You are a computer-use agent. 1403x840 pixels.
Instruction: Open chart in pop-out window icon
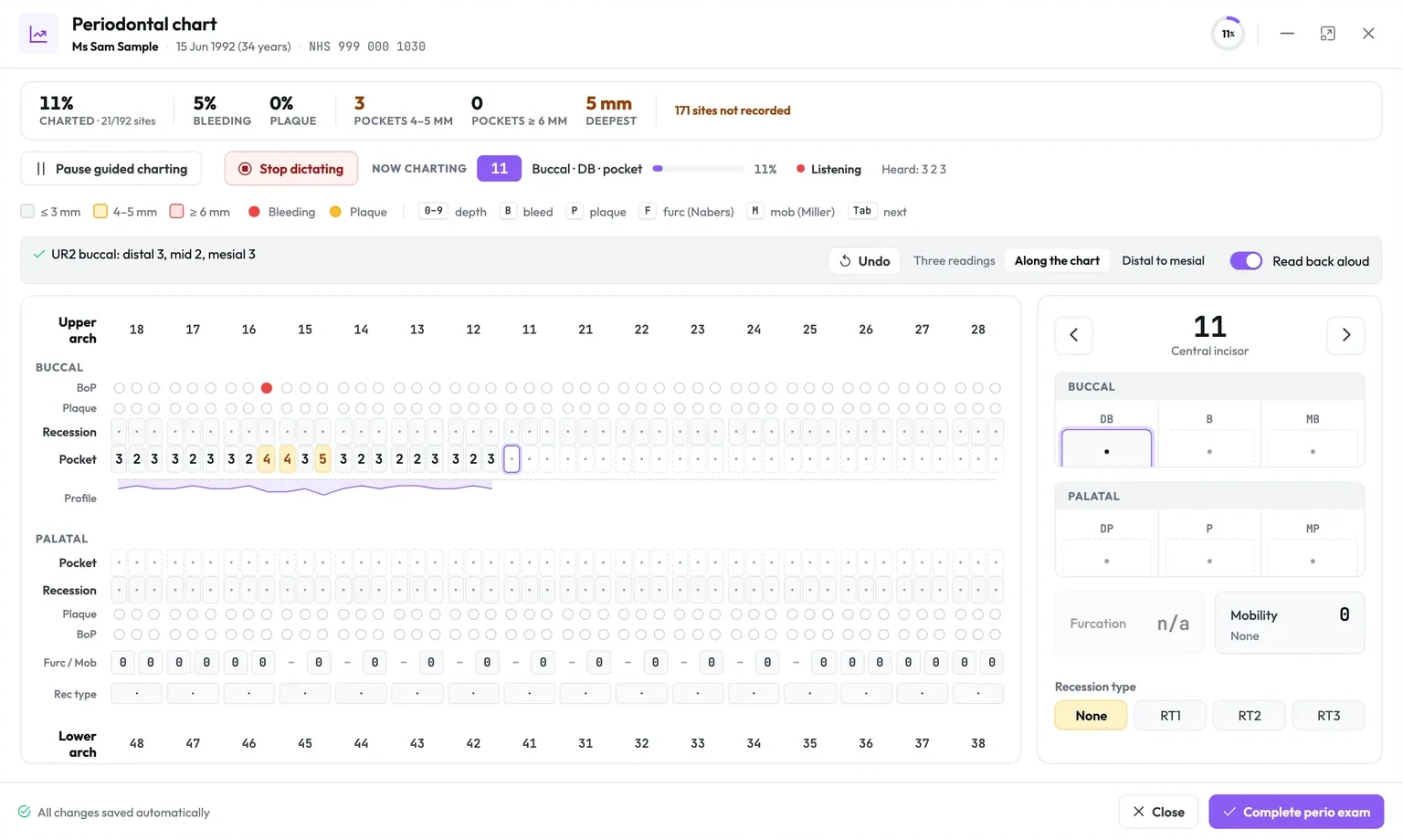[1327, 34]
